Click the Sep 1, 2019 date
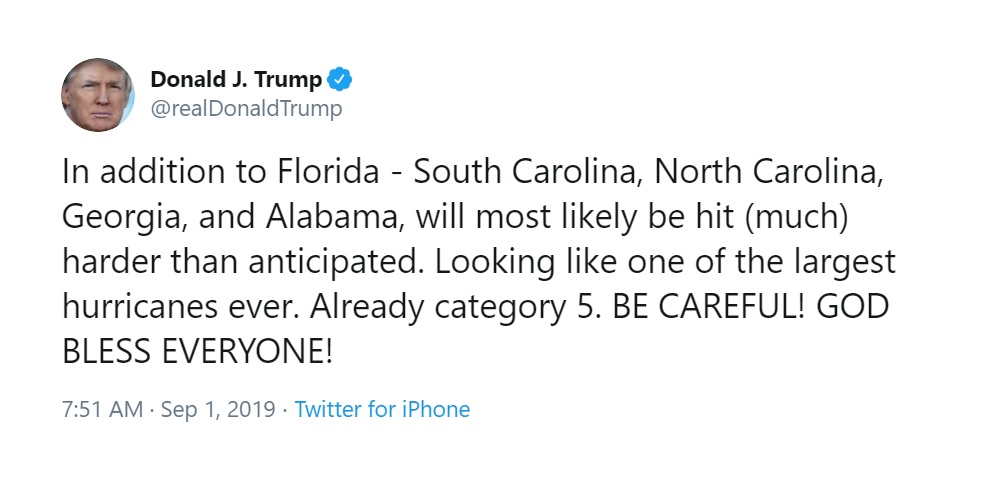This screenshot has height=499, width=999. point(218,409)
